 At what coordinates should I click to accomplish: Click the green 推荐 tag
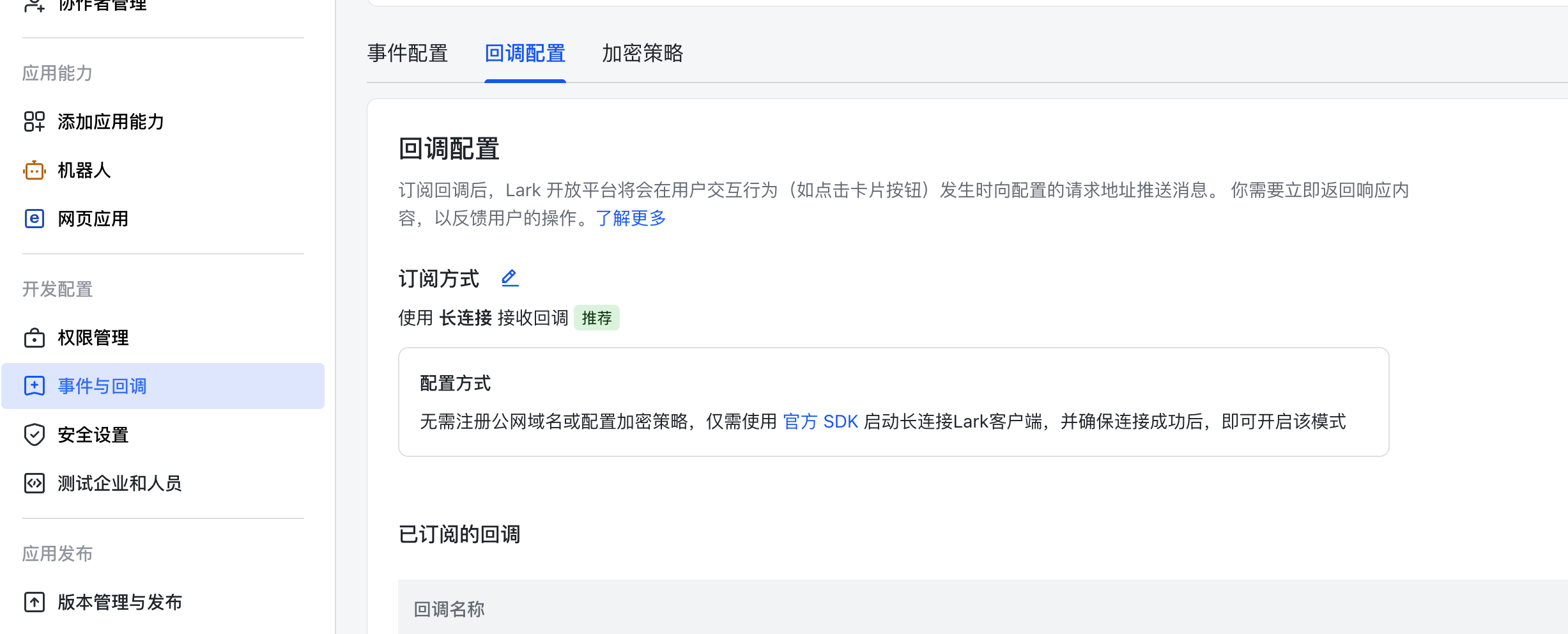(x=596, y=318)
